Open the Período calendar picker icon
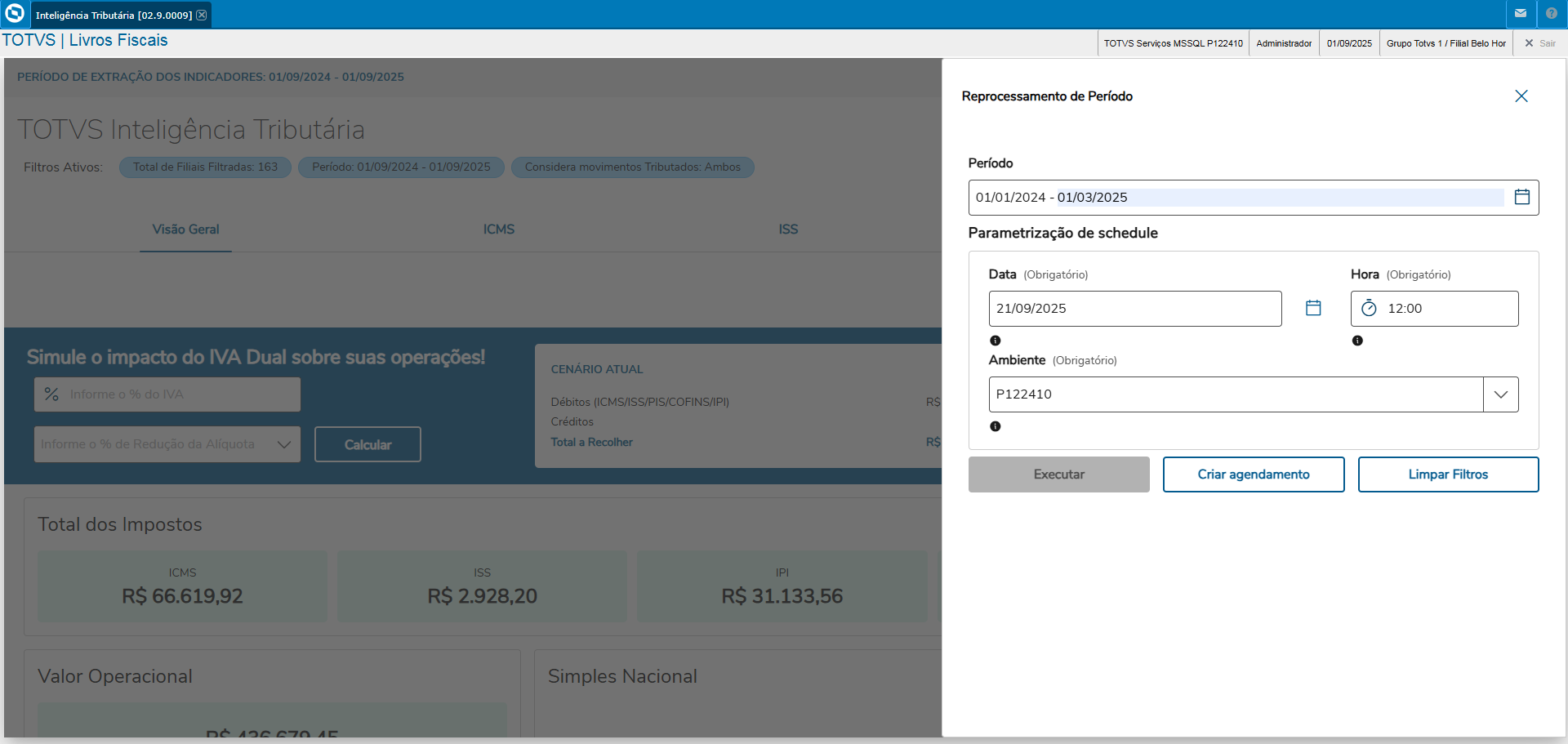Viewport: 1568px width, 744px height. (x=1522, y=197)
